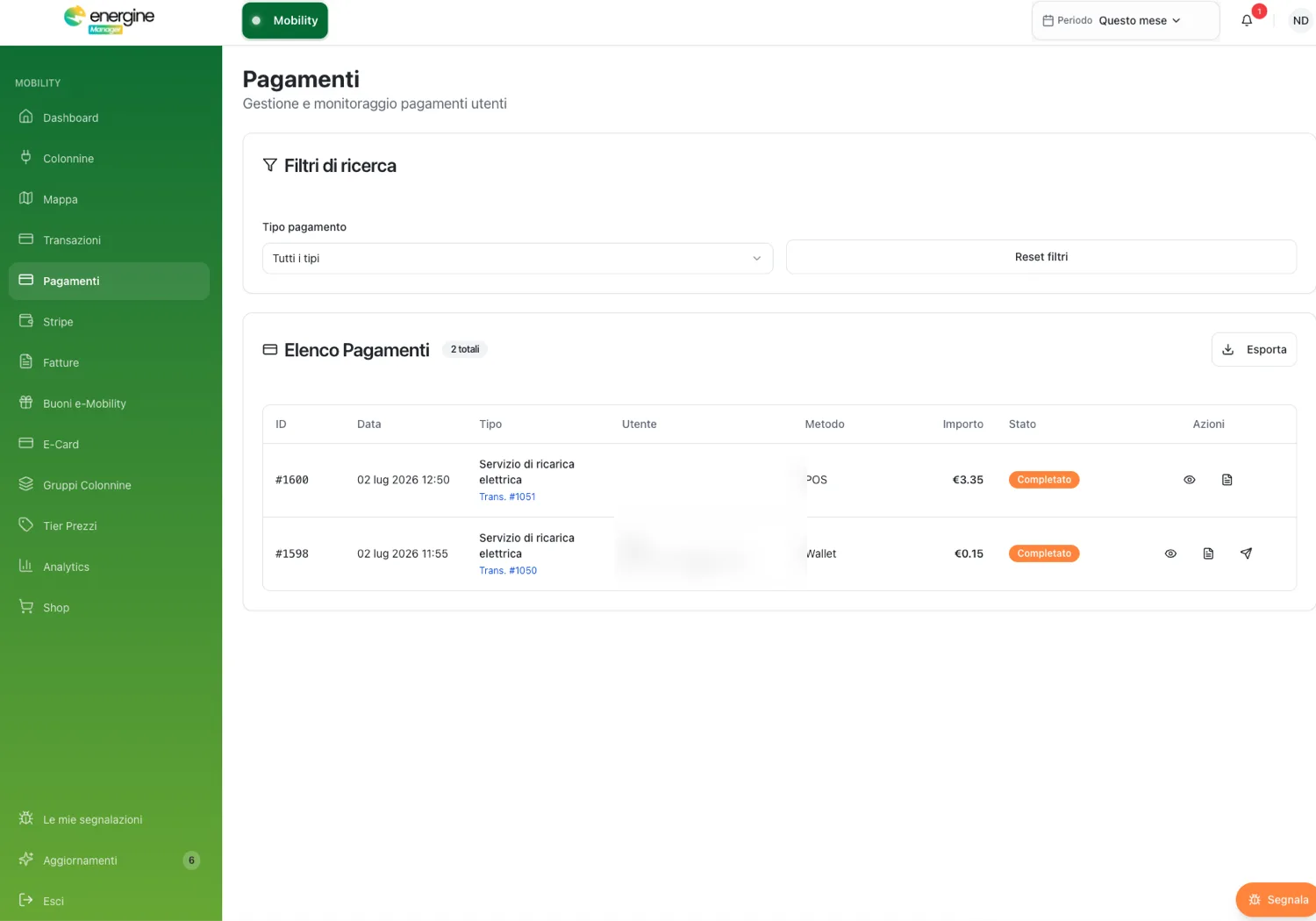Open transaction link Trans. #1051
1316x921 pixels.
pos(507,496)
